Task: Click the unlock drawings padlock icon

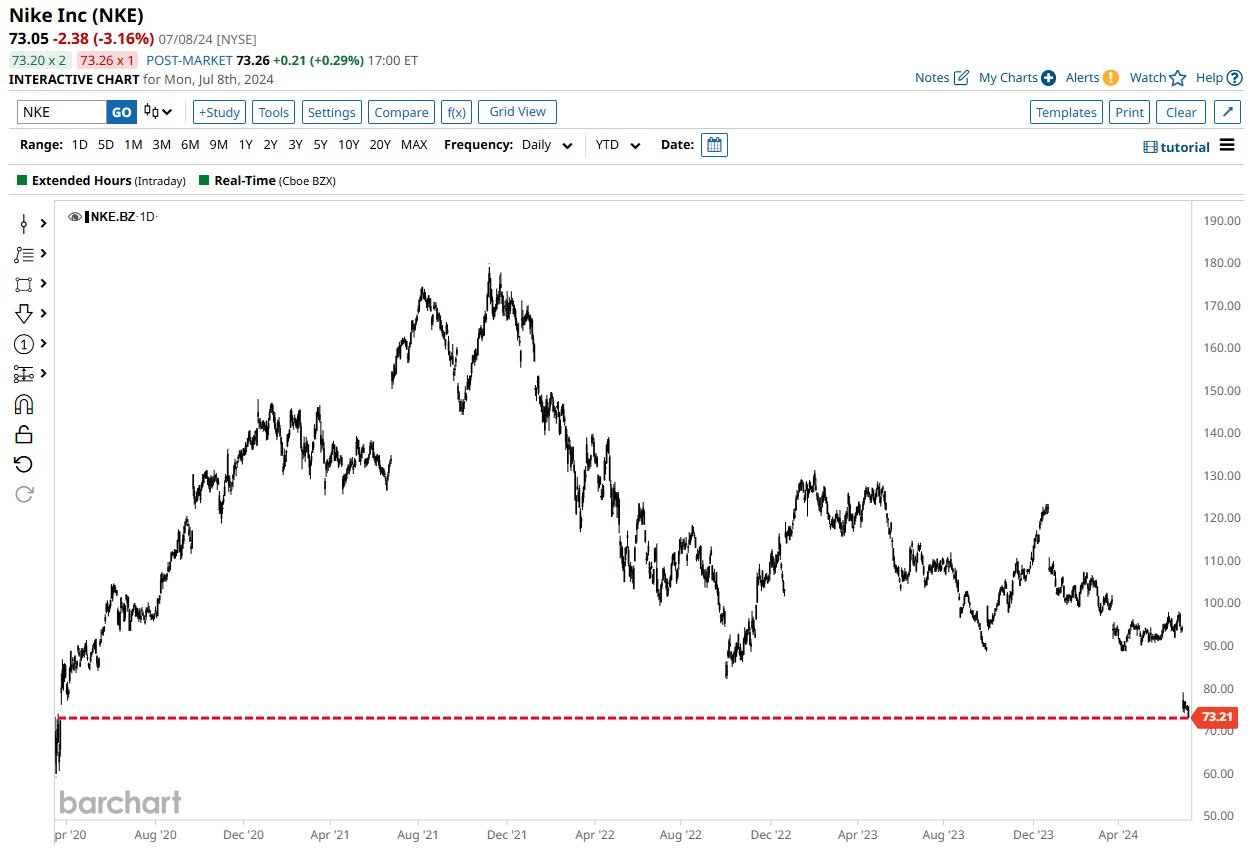Action: pyautogui.click(x=24, y=434)
